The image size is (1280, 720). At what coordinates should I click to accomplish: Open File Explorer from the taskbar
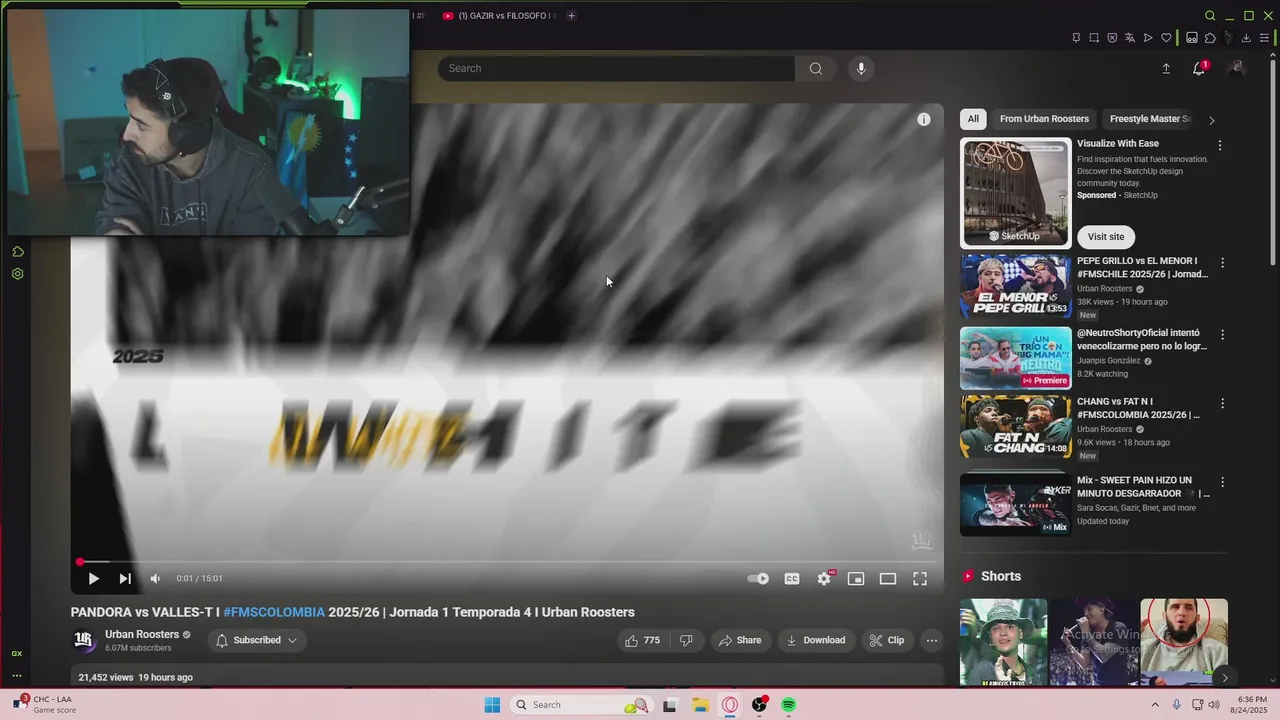[700, 705]
